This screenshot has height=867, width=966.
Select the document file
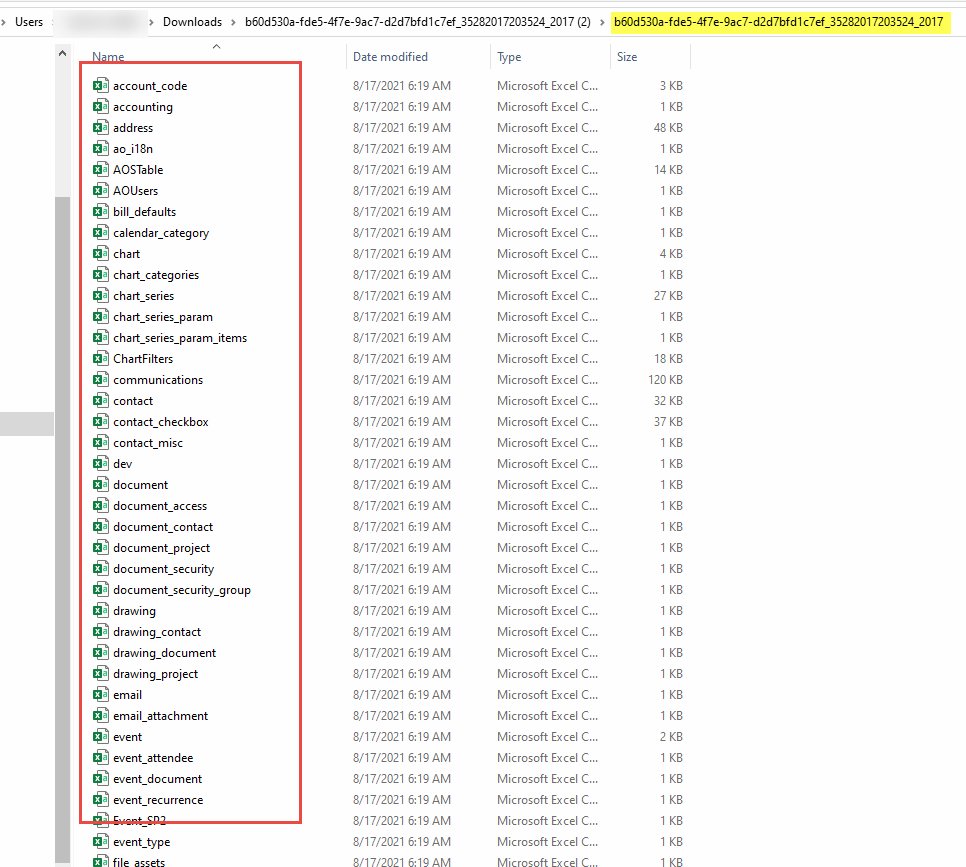[140, 484]
